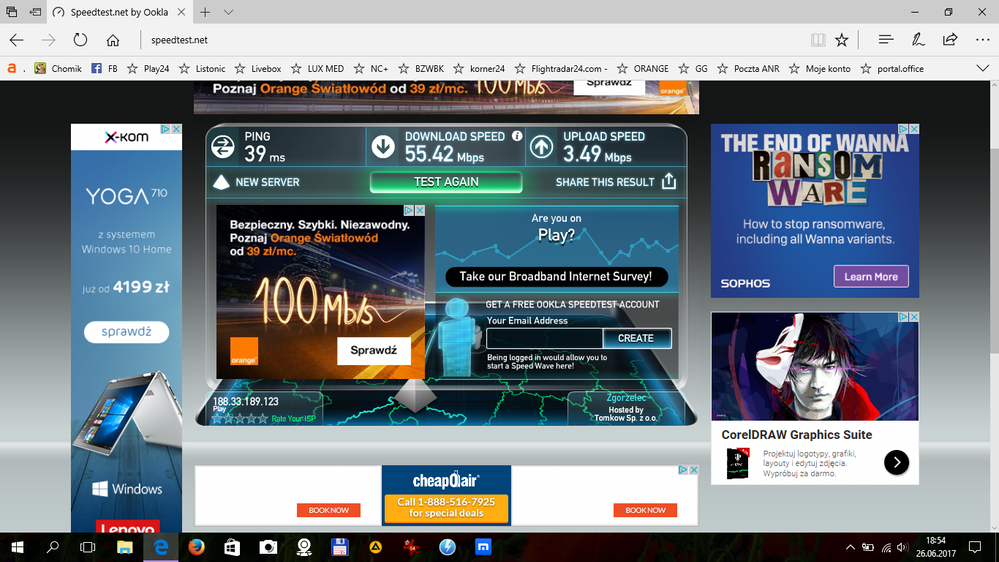Click right BOOK NOW on cheapOair ad
Image resolution: width=999 pixels, height=562 pixels.
tap(645, 510)
